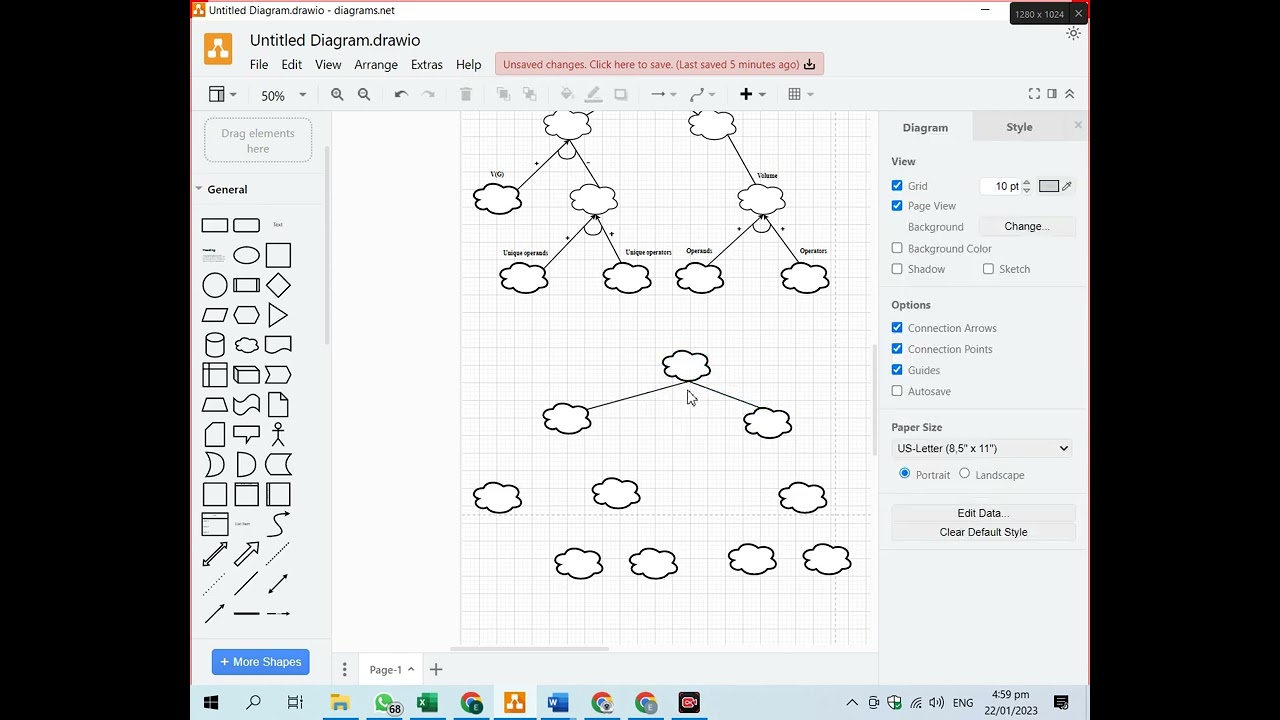Toggle the Connection Arrows checkbox
Viewport: 1280px width, 720px height.
897,328
